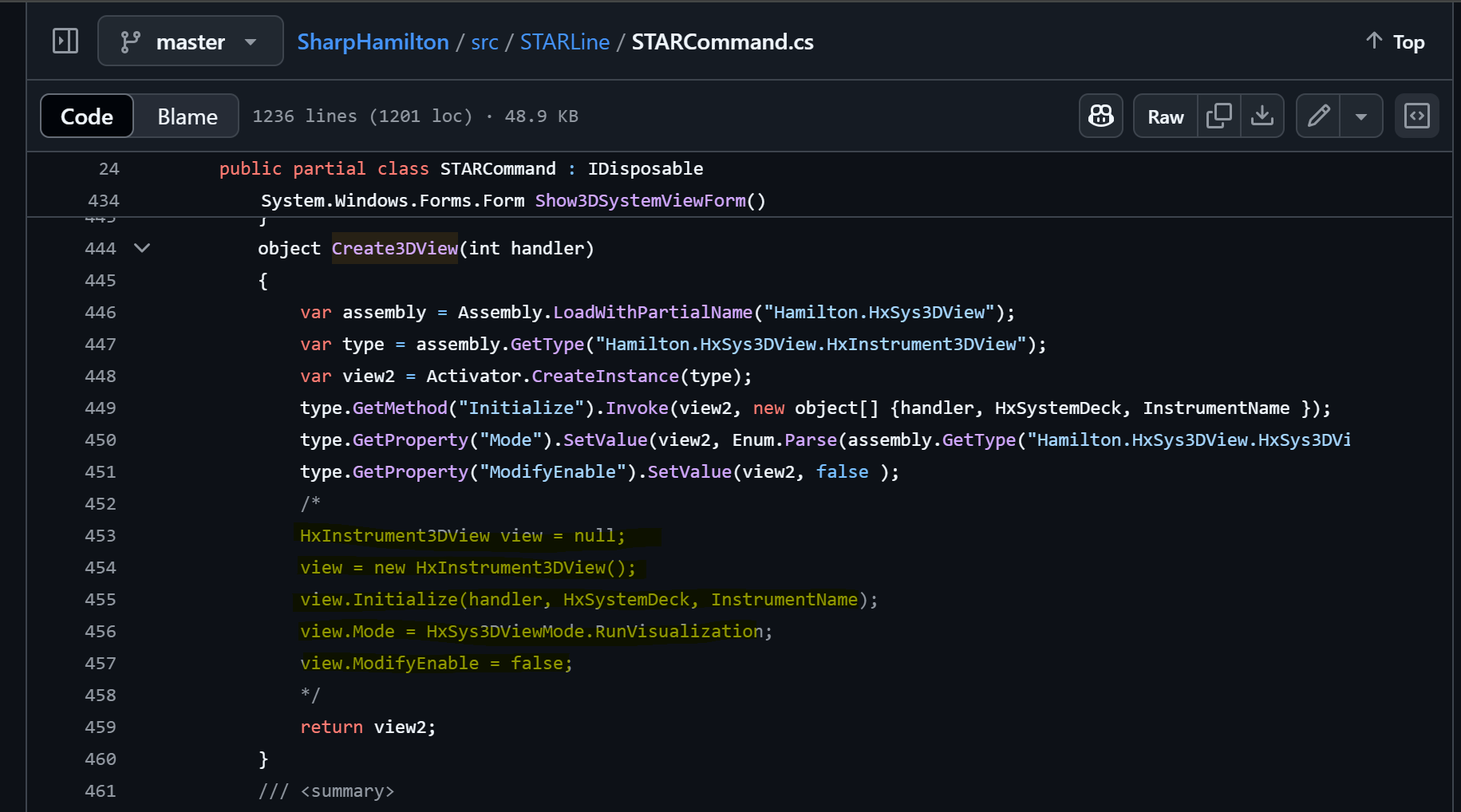Click "return view2;" statement
The image size is (1461, 812).
tap(368, 727)
